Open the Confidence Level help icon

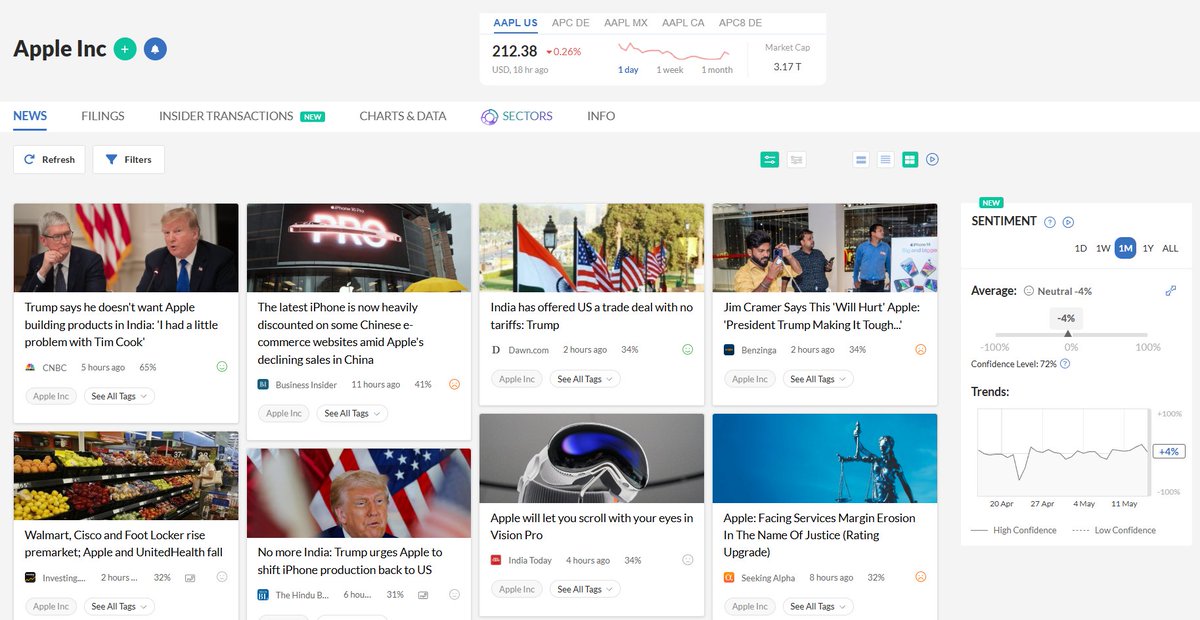[1065, 364]
